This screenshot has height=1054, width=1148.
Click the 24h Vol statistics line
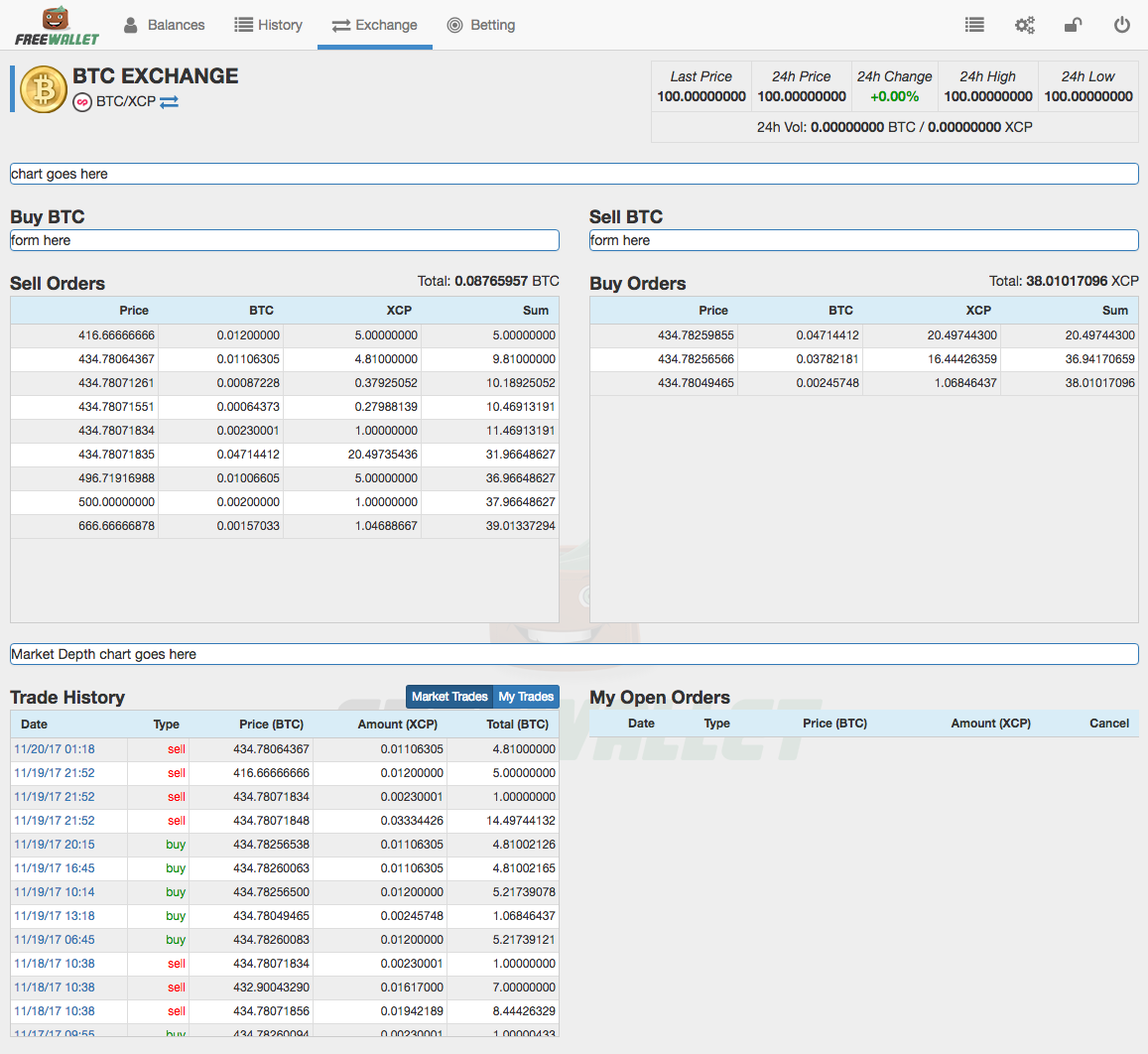(895, 127)
